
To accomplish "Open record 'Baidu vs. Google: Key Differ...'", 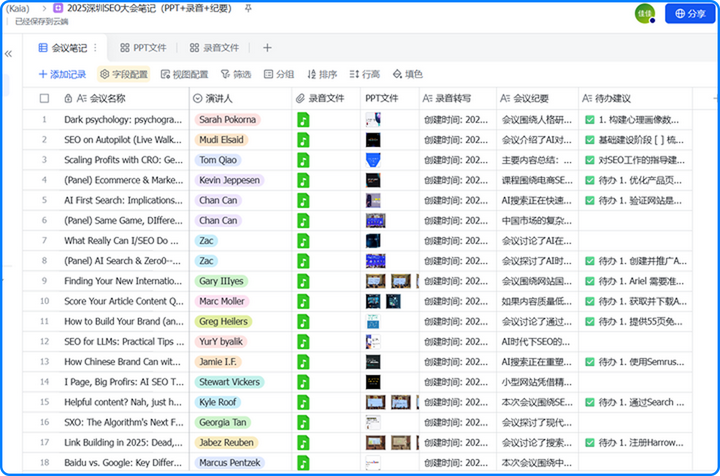I will 123,463.
